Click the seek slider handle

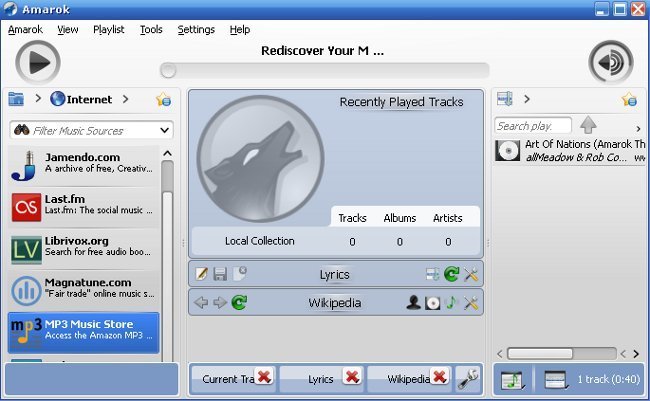click(x=168, y=70)
